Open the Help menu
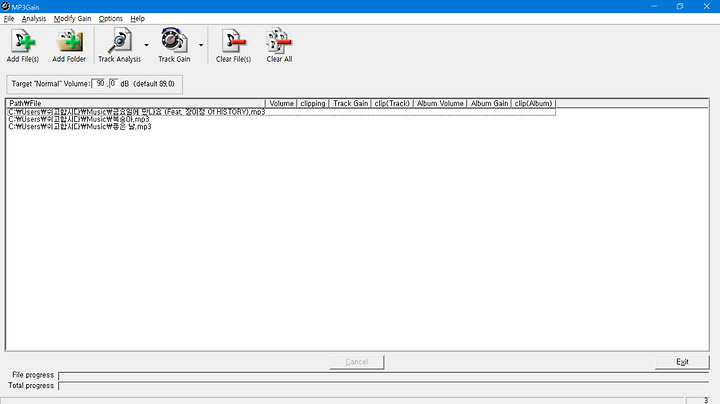 click(x=137, y=19)
